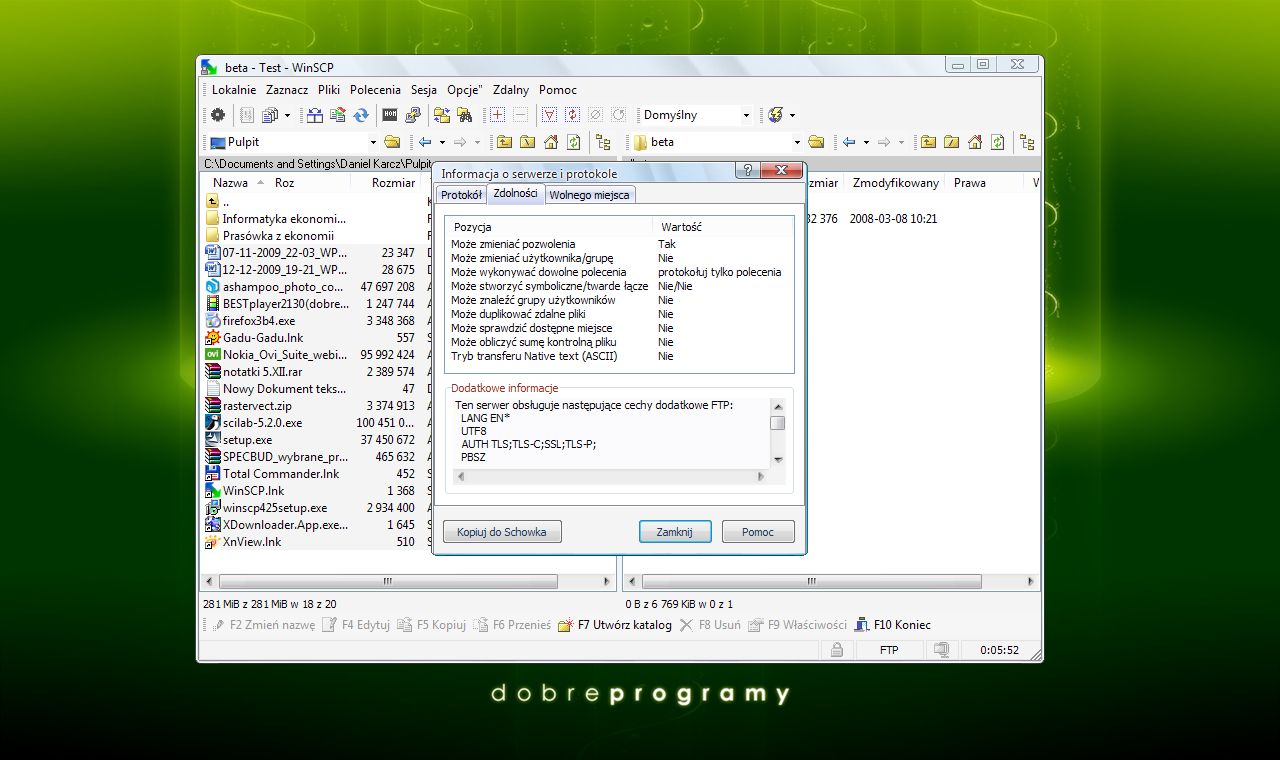The height and width of the screenshot is (760, 1280).
Task: Refresh the remote panel
Action: coord(997,142)
